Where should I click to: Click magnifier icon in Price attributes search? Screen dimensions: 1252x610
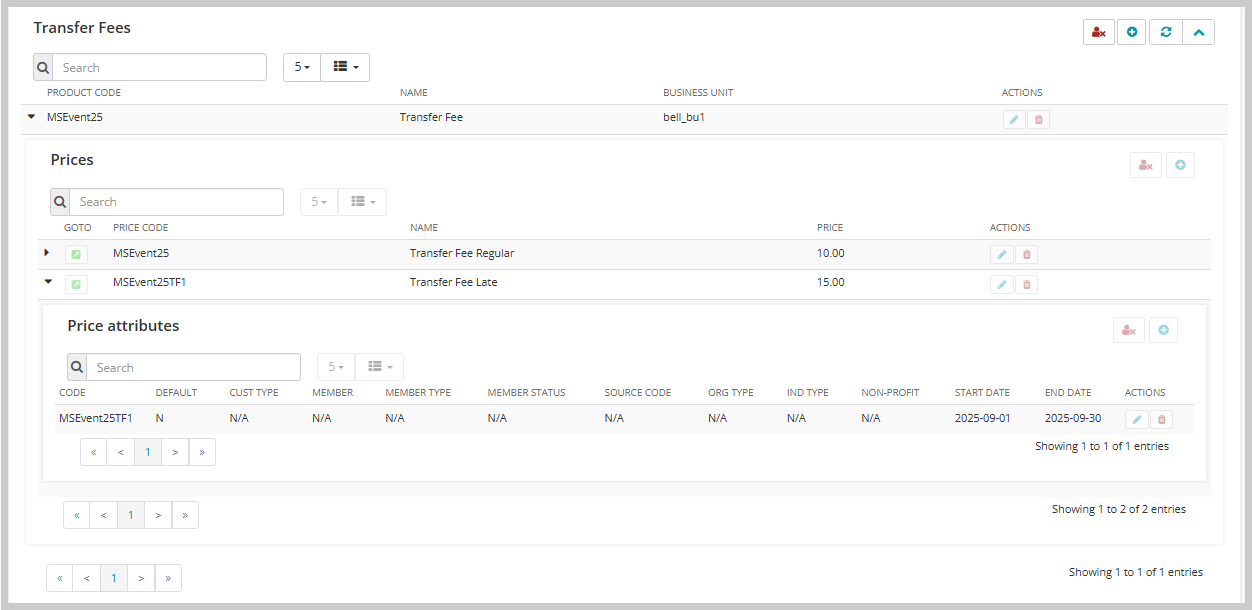77,367
